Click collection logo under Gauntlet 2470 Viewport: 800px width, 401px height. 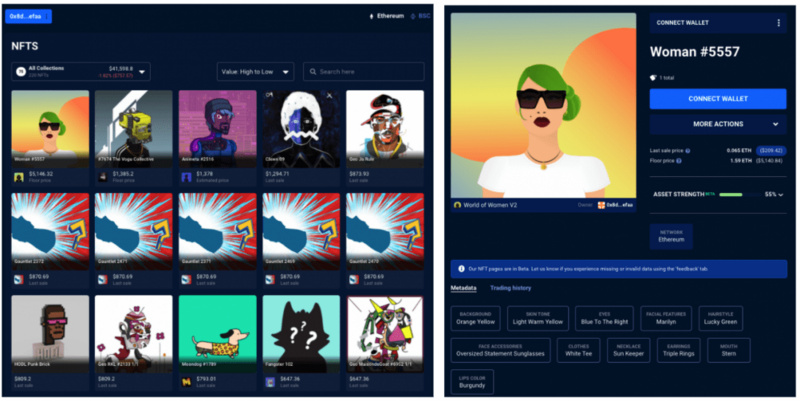354,280
